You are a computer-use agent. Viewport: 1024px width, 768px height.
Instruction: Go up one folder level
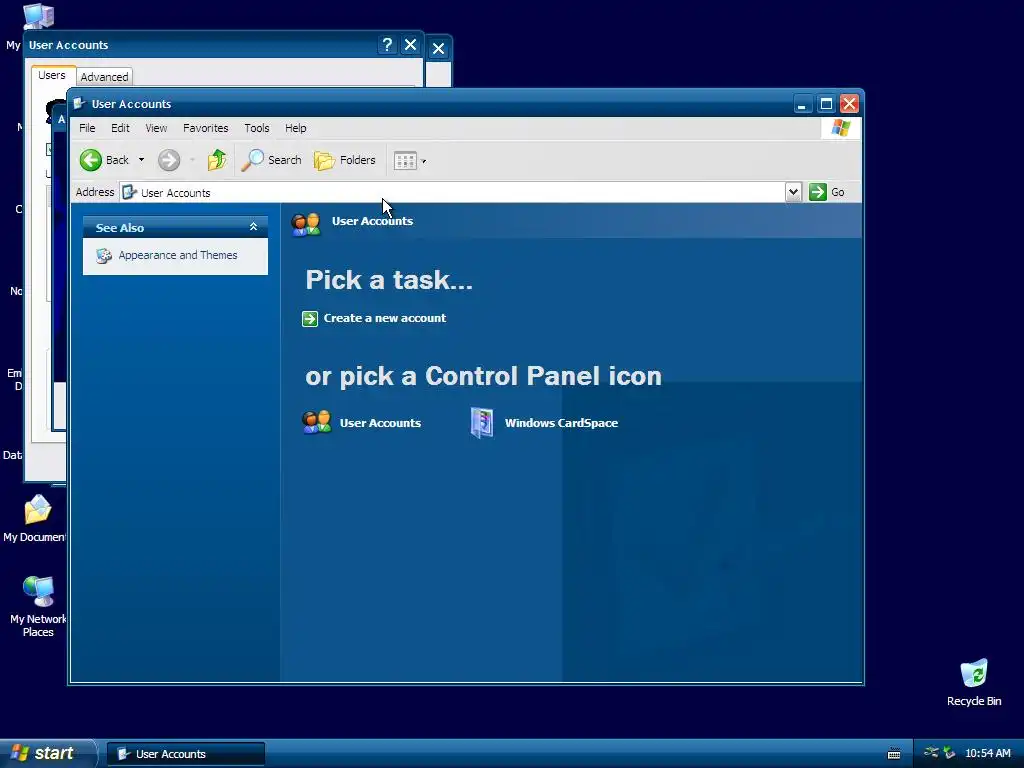click(217, 160)
